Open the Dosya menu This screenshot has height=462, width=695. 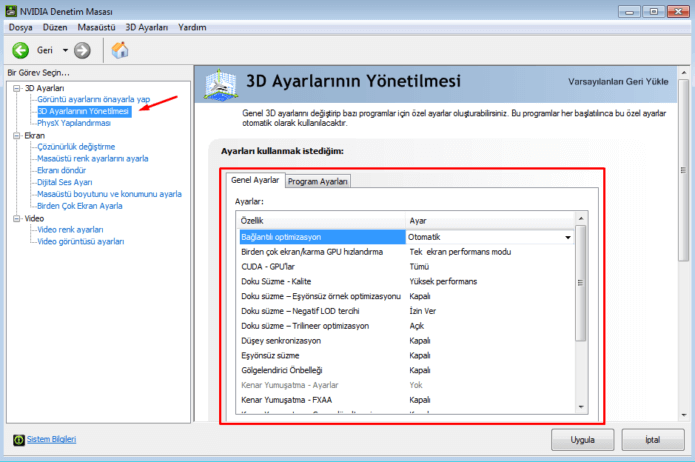tap(20, 27)
